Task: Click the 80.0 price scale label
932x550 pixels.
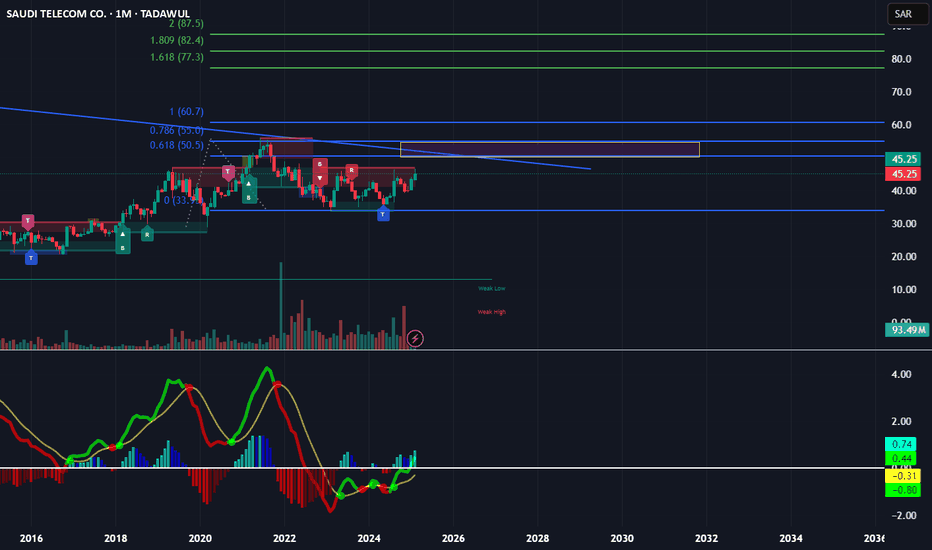Action: (x=901, y=59)
